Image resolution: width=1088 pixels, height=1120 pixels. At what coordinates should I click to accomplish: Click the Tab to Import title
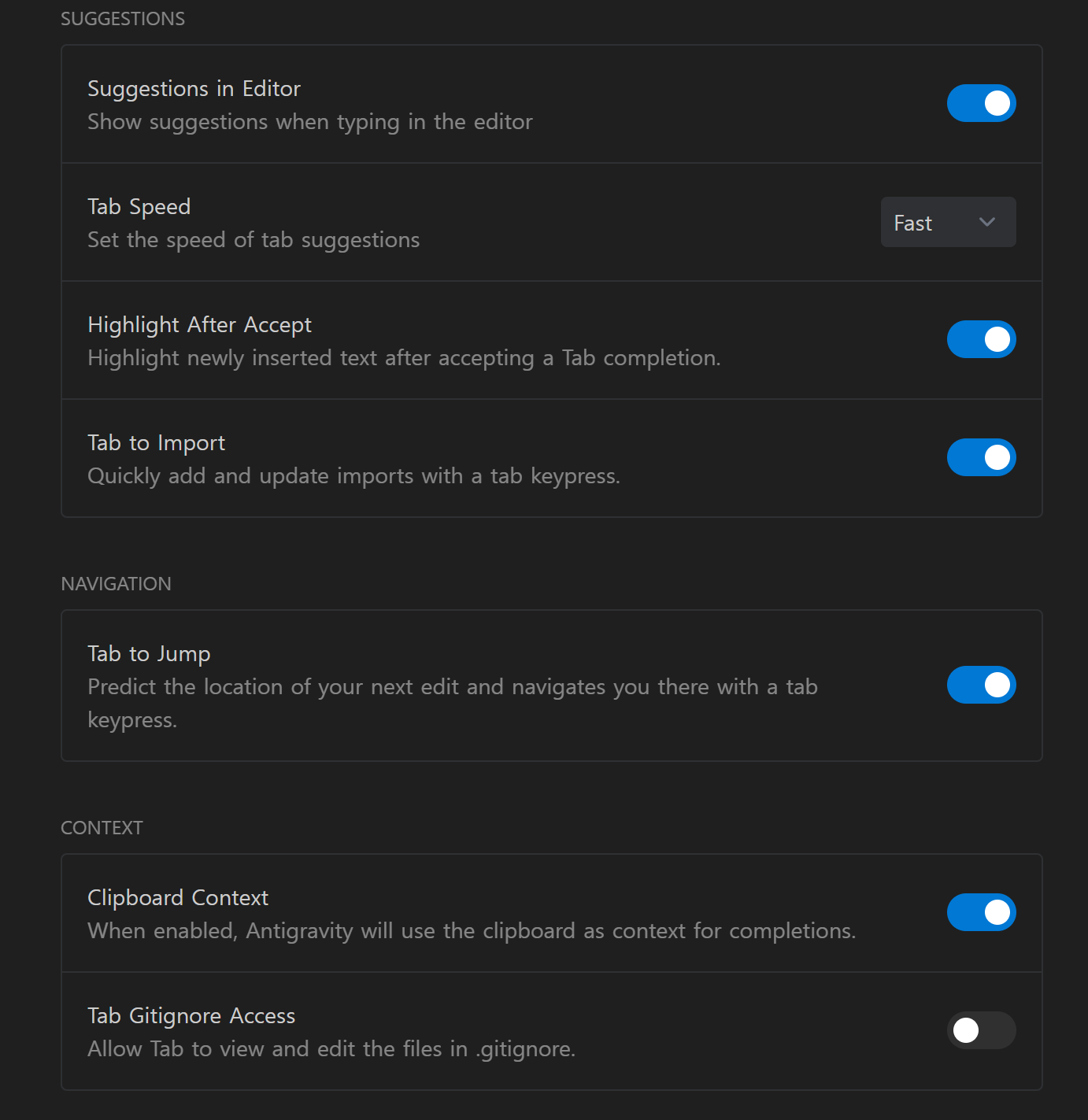pos(156,443)
